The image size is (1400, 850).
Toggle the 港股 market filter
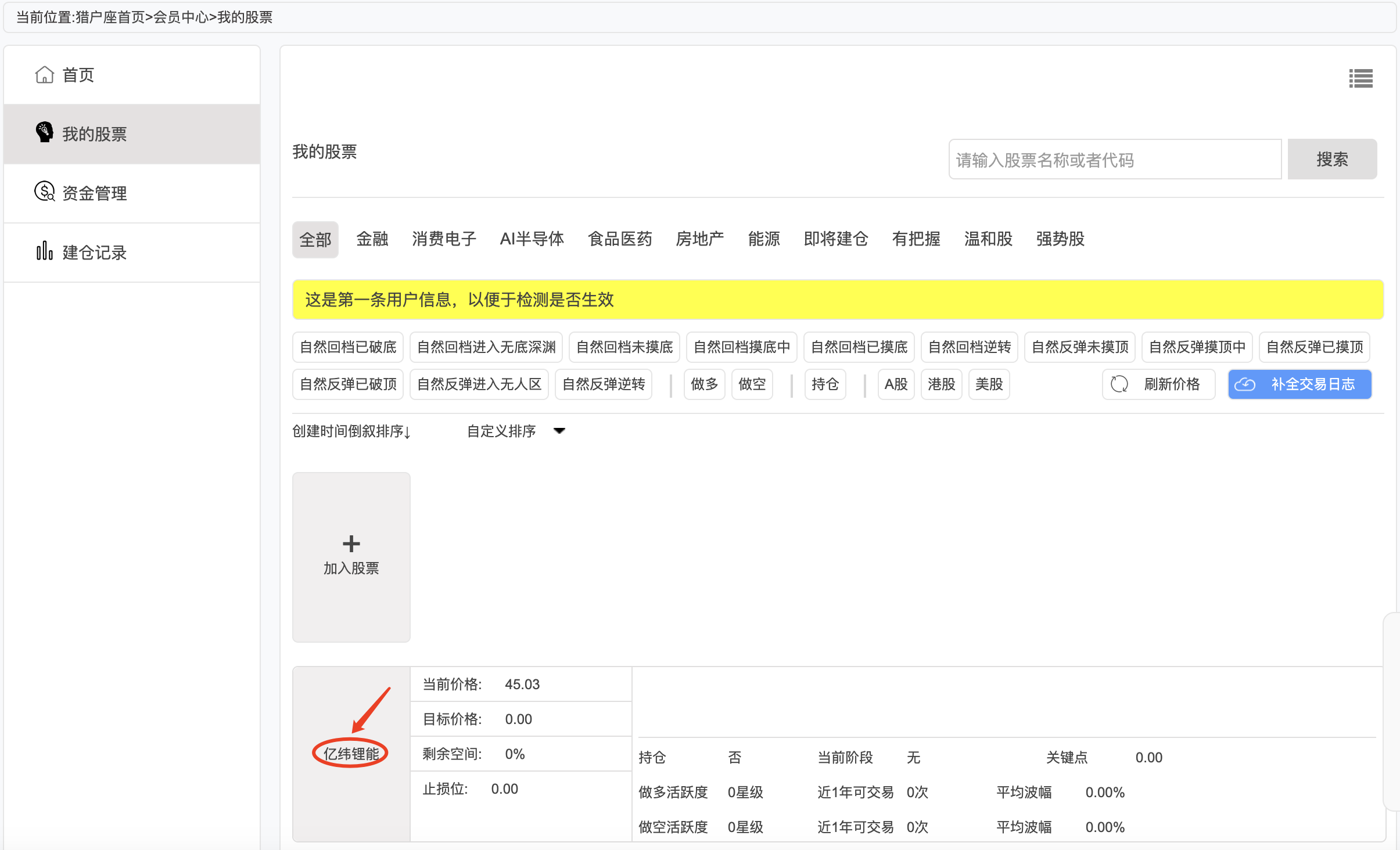(x=942, y=384)
